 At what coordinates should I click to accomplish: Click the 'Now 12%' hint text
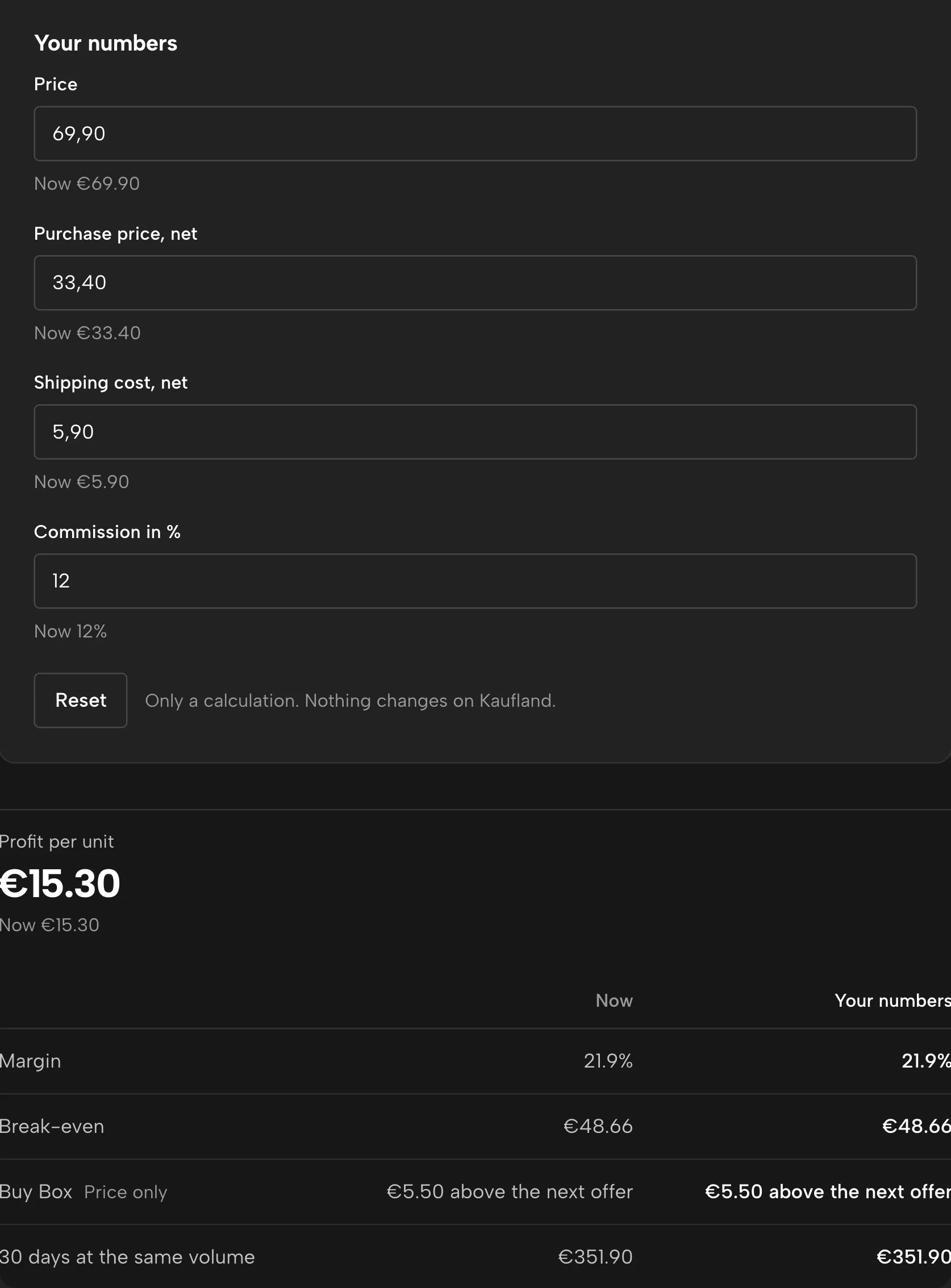tap(70, 631)
